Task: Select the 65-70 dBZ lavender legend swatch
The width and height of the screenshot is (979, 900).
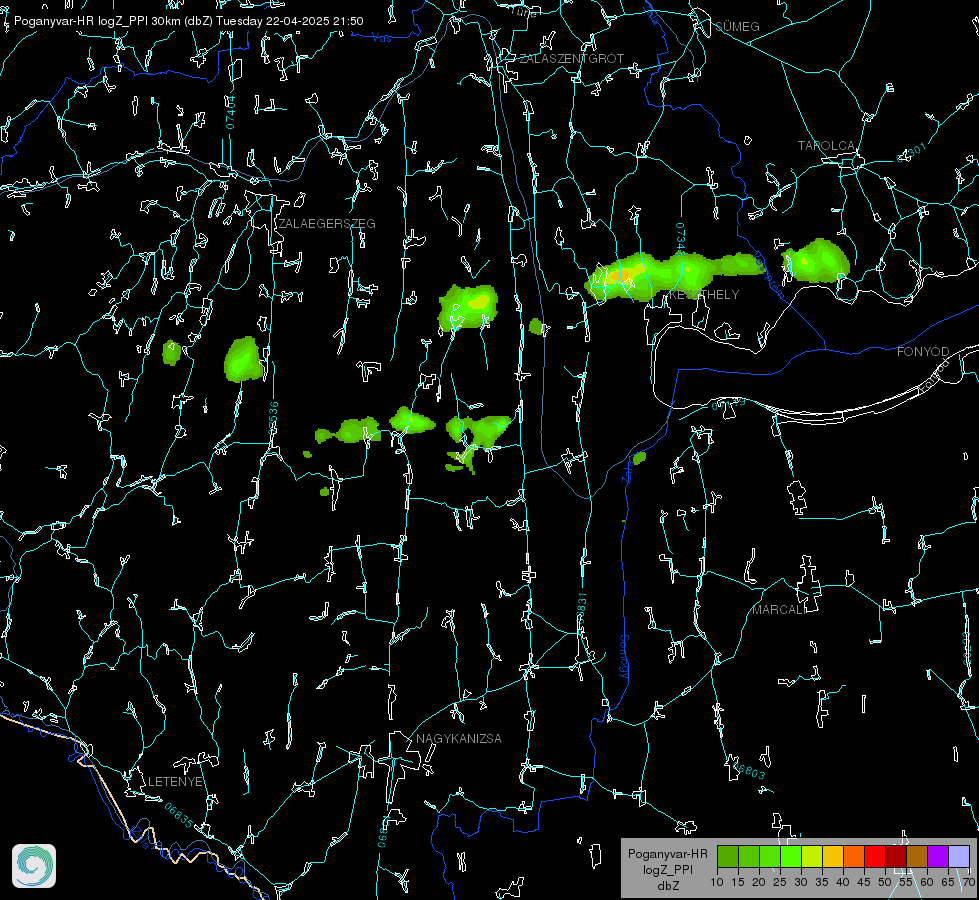Action: coord(959,856)
